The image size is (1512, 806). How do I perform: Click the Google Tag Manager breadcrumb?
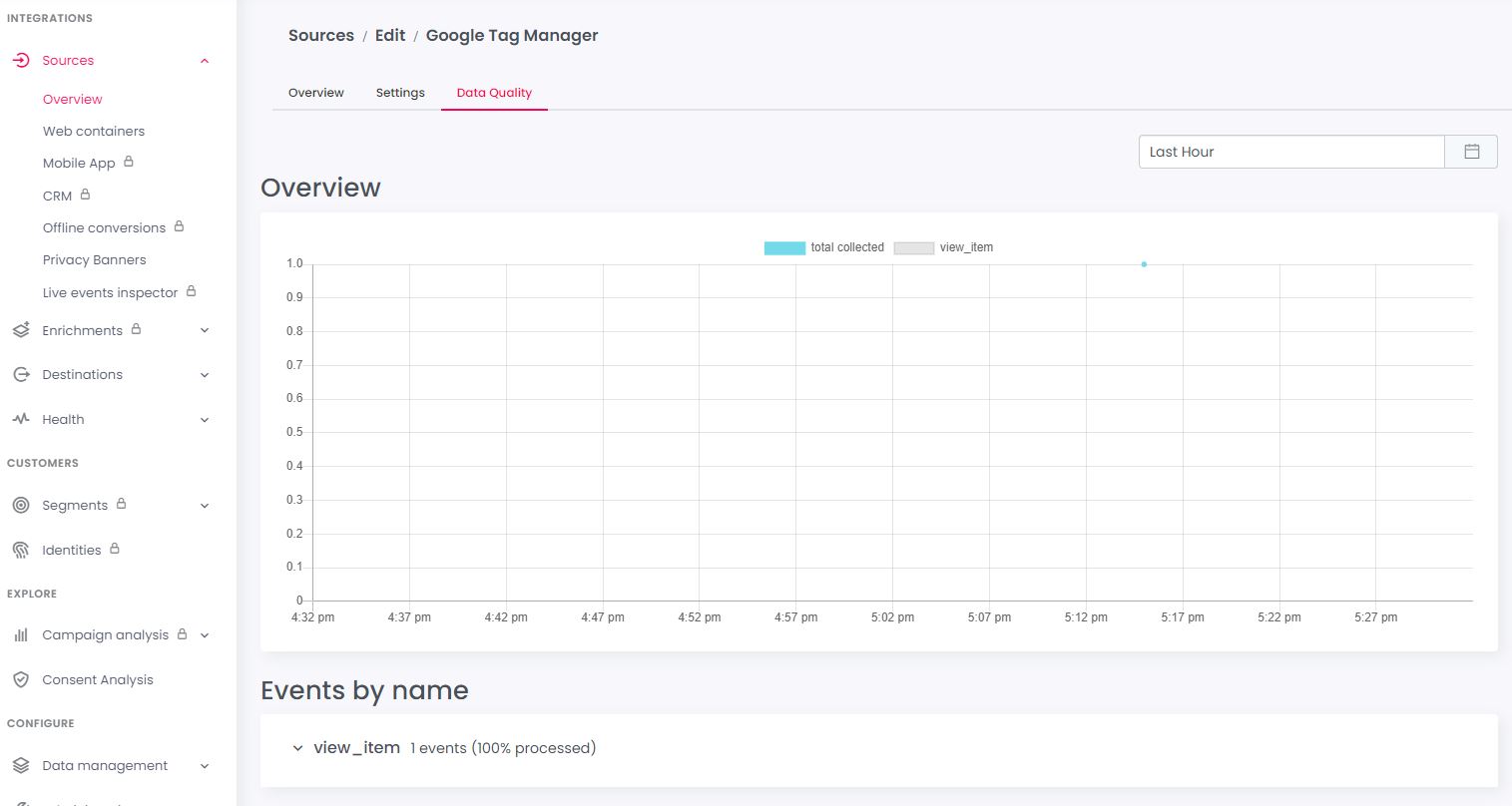tap(512, 35)
